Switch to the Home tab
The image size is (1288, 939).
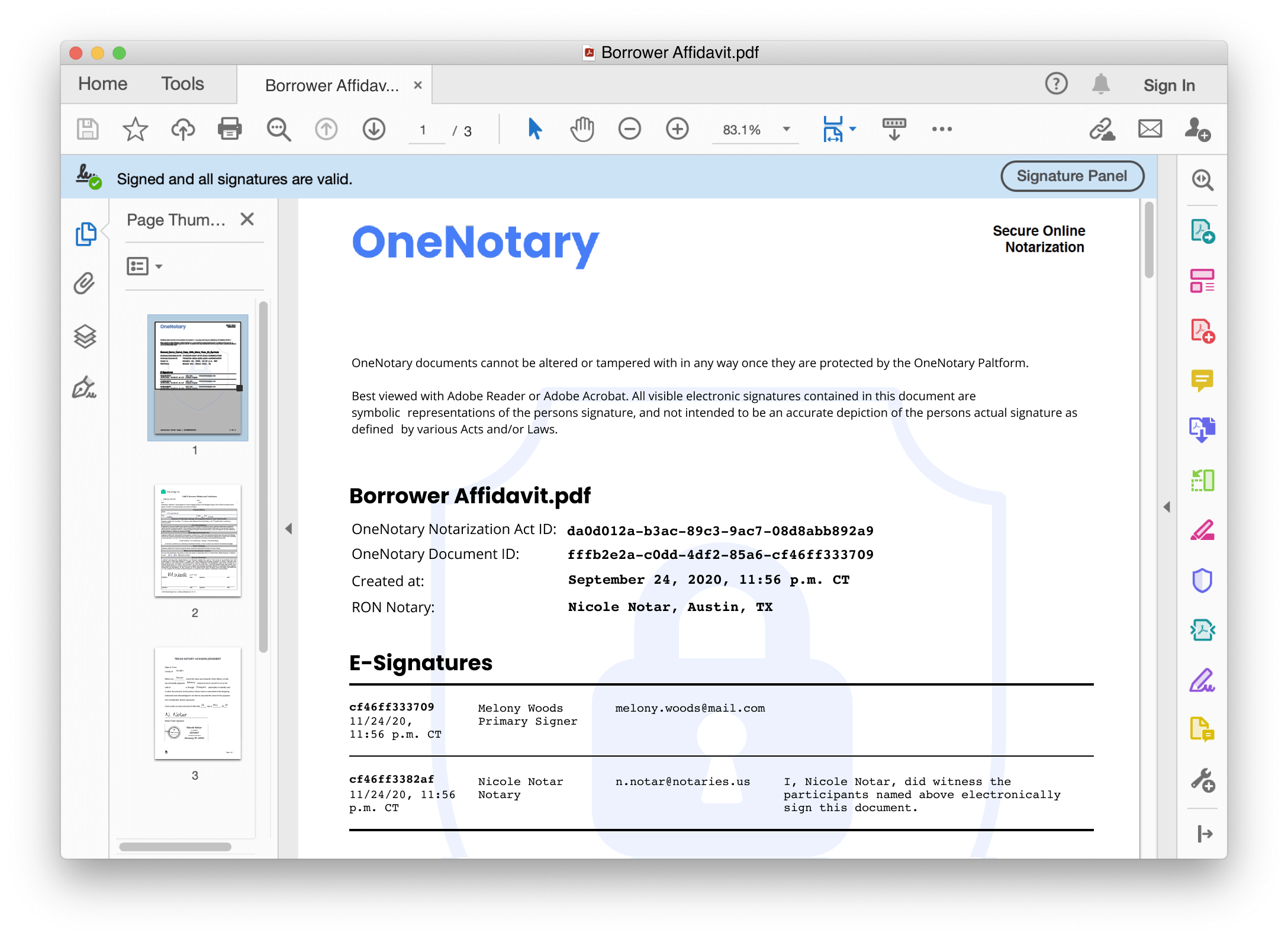click(x=102, y=84)
